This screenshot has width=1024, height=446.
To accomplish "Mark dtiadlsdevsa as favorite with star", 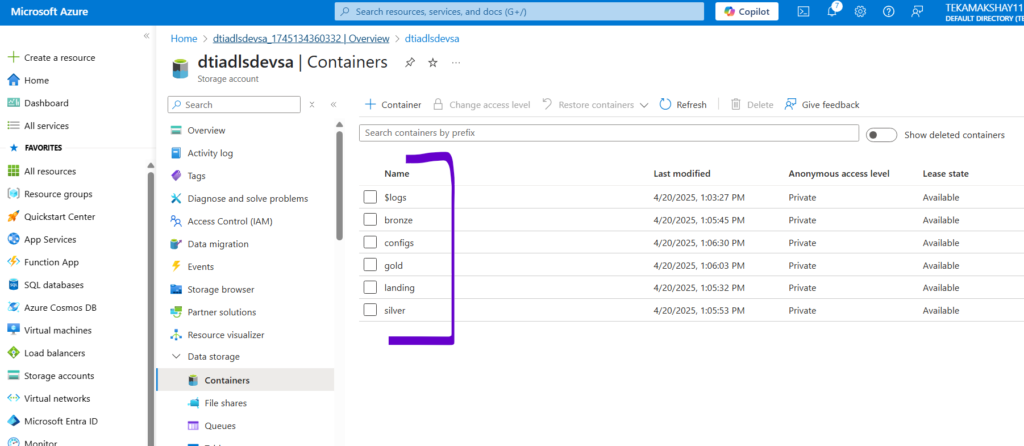I will (433, 62).
